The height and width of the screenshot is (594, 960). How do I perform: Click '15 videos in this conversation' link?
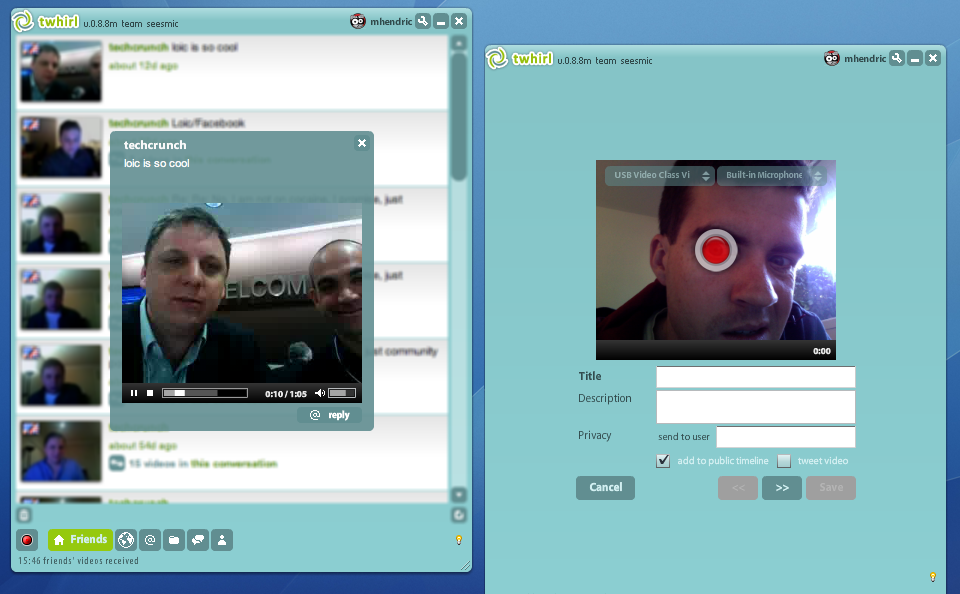tap(203, 464)
